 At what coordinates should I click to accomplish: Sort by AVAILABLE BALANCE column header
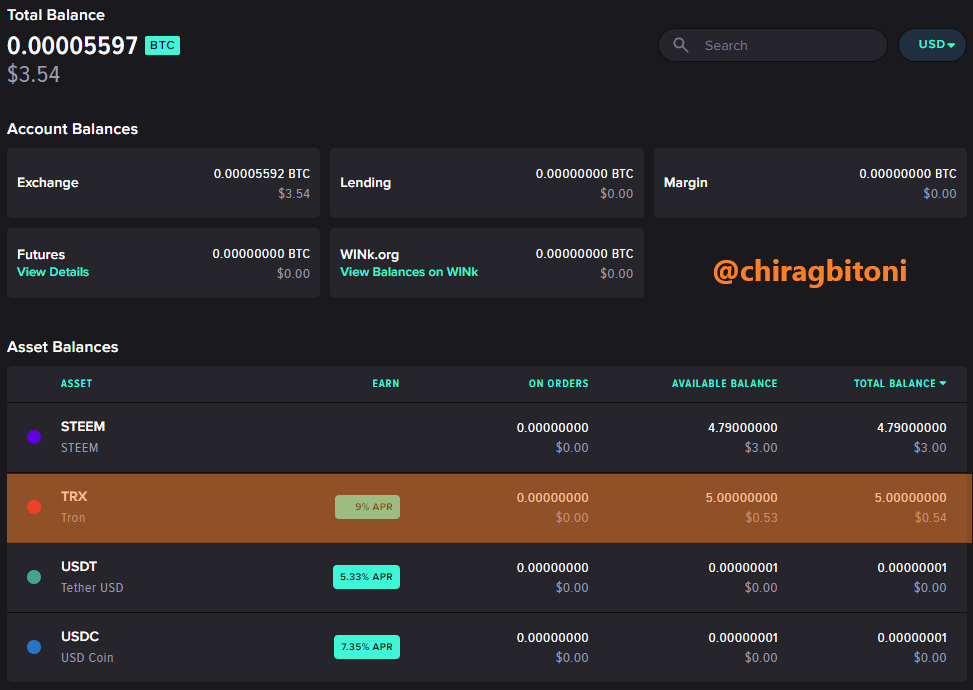pos(724,383)
